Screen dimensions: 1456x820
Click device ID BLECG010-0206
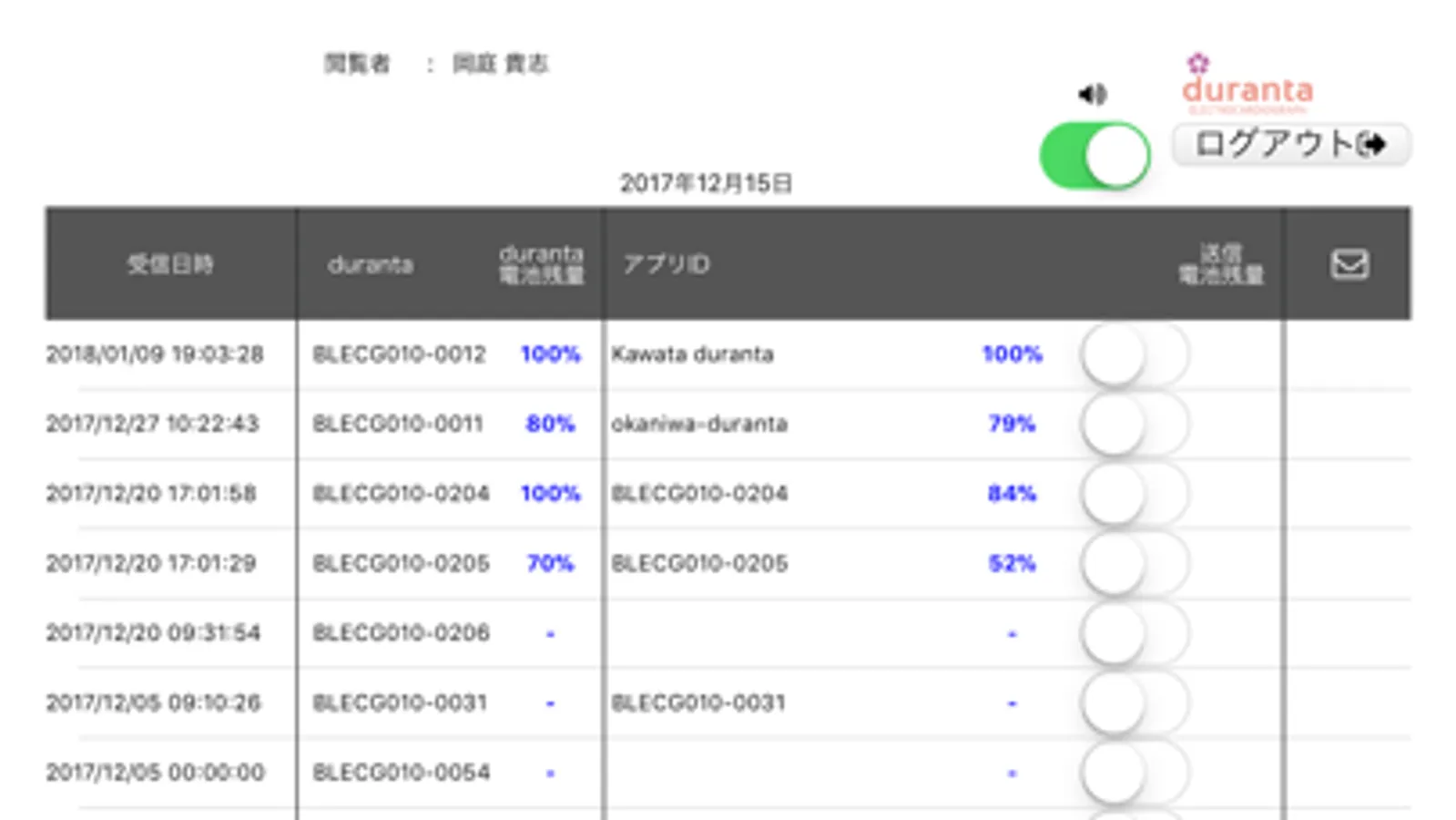point(401,633)
